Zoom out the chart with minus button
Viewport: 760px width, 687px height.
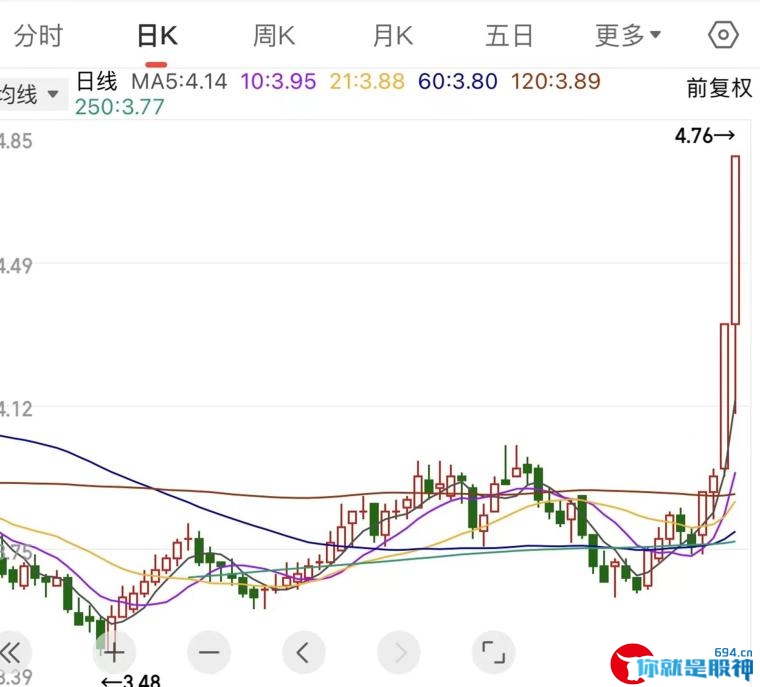point(209,652)
